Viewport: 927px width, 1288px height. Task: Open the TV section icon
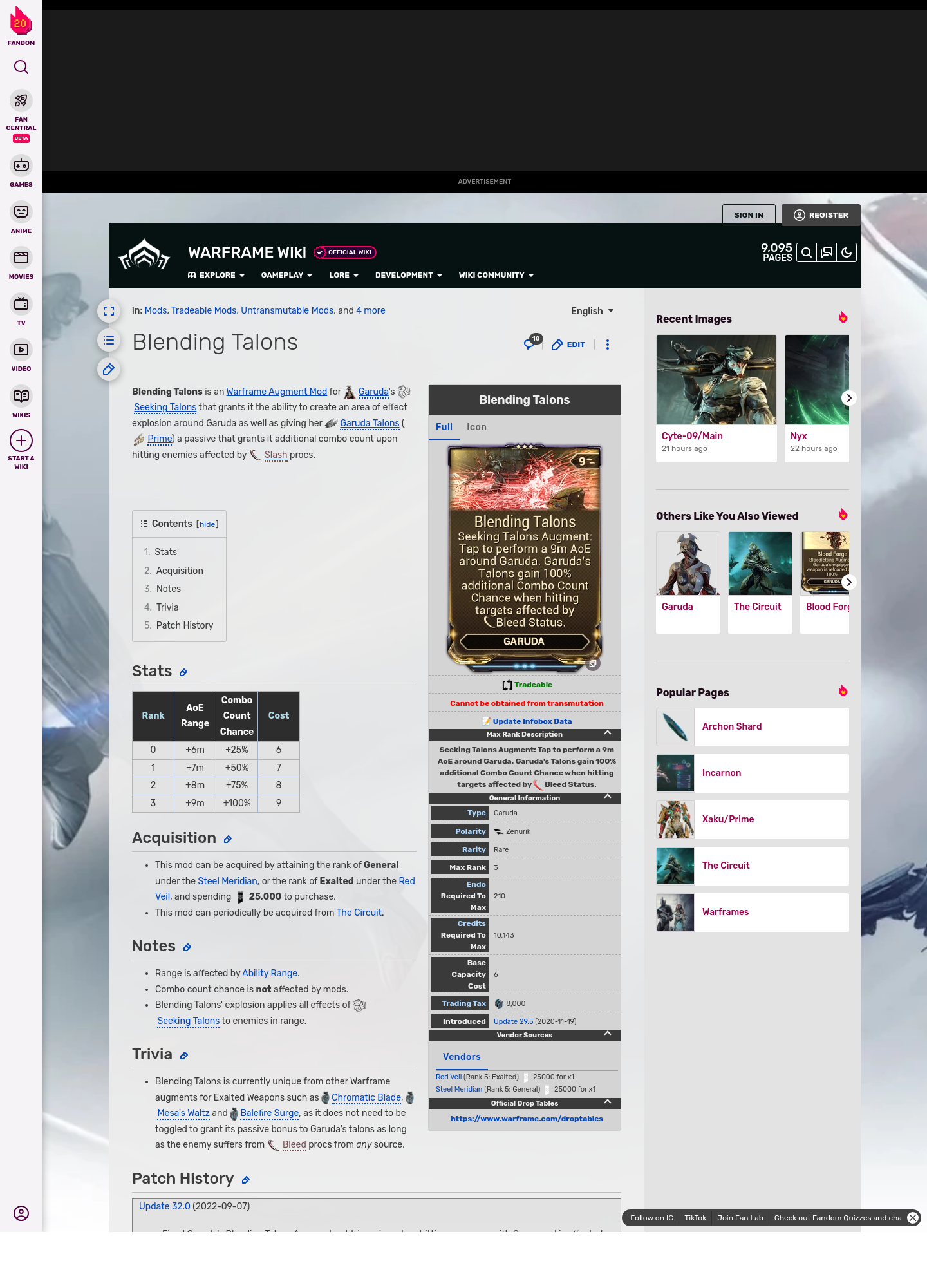pyautogui.click(x=21, y=303)
